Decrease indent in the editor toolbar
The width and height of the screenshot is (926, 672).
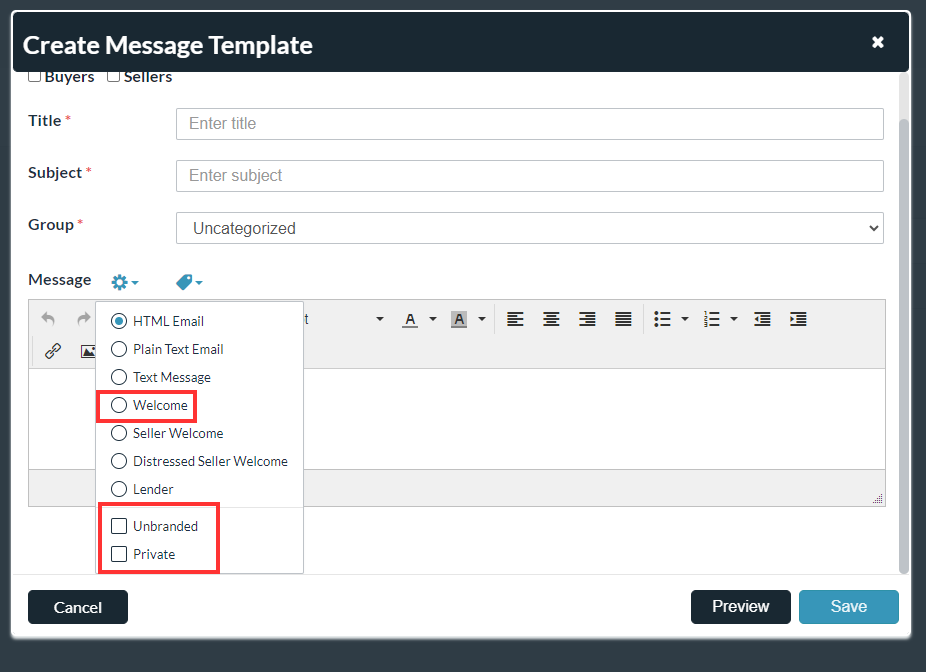click(x=762, y=319)
